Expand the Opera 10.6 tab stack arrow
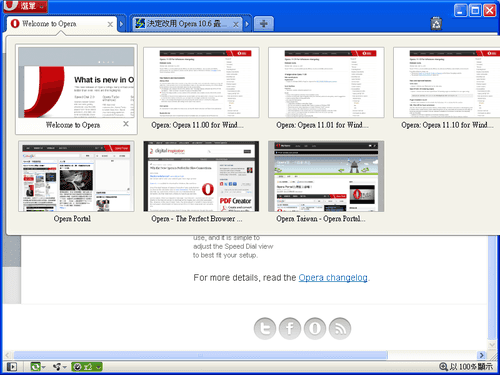Screen dimensions: 500x375 [x=247, y=24]
